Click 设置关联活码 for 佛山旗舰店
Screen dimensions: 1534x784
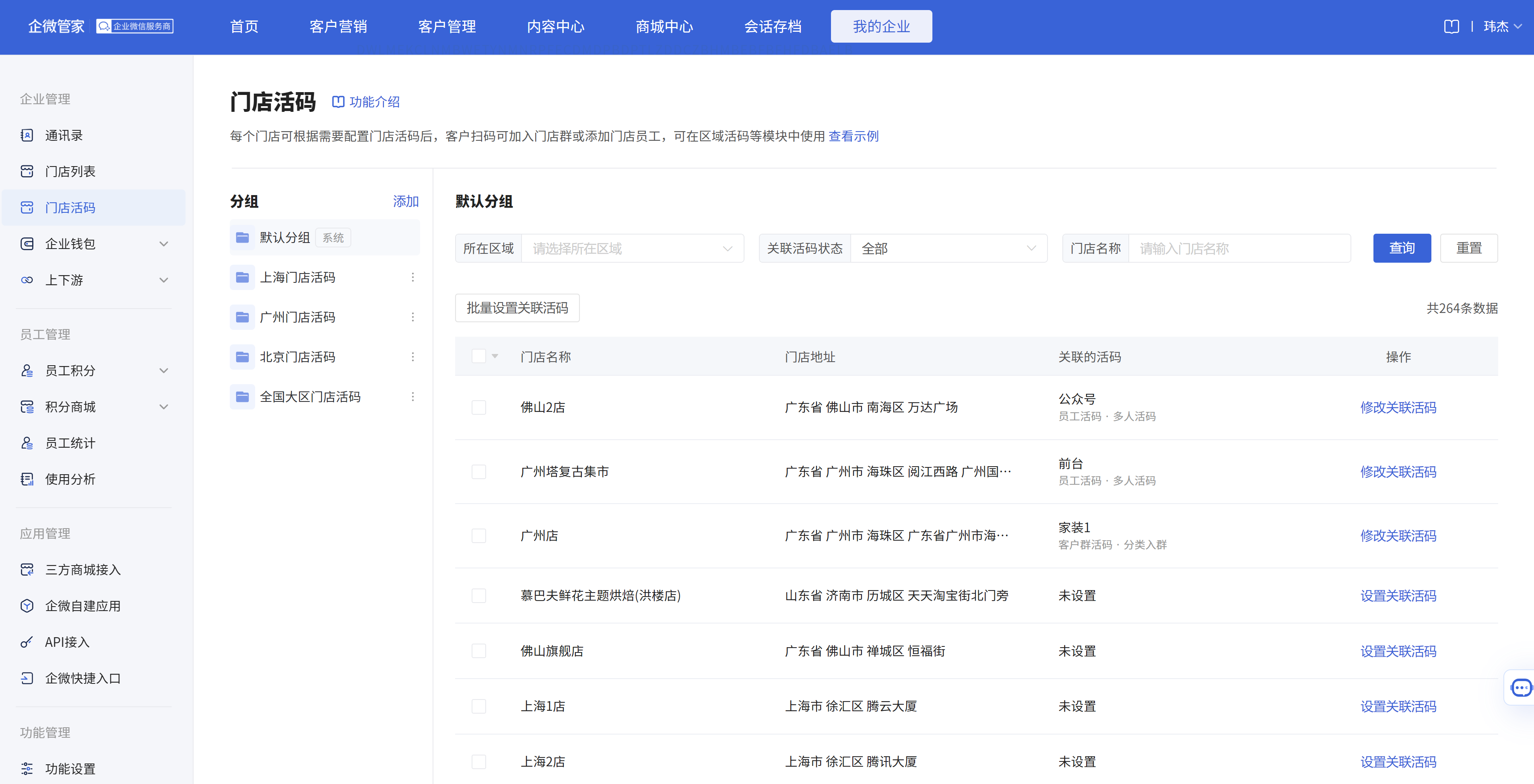[x=1398, y=651]
